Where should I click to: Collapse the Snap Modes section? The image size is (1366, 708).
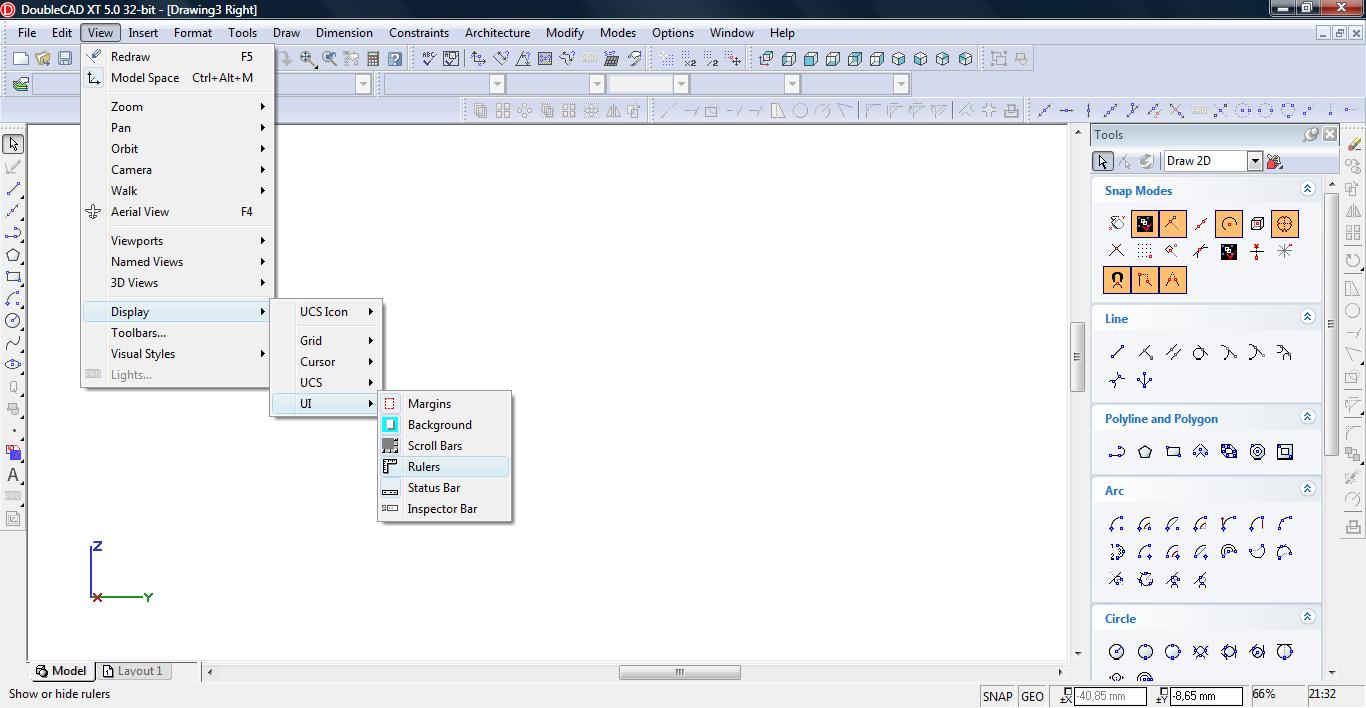point(1307,189)
